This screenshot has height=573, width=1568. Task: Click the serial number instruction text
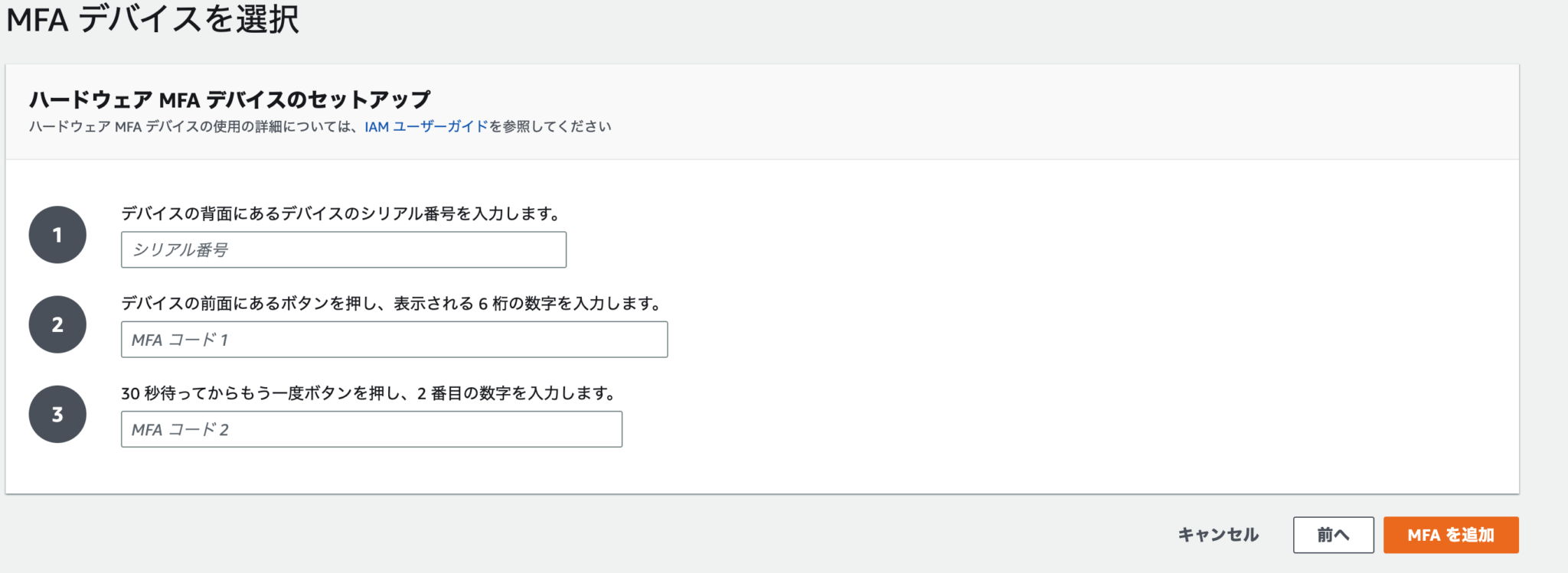pos(341,213)
